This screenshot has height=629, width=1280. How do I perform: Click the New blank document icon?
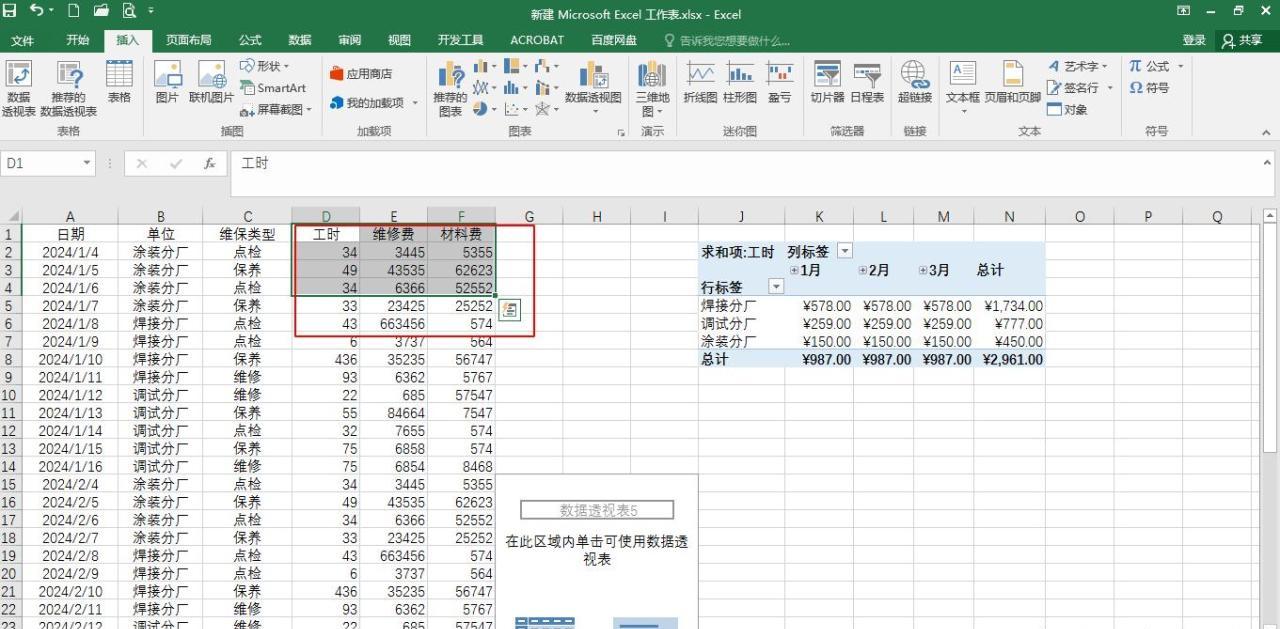point(74,11)
